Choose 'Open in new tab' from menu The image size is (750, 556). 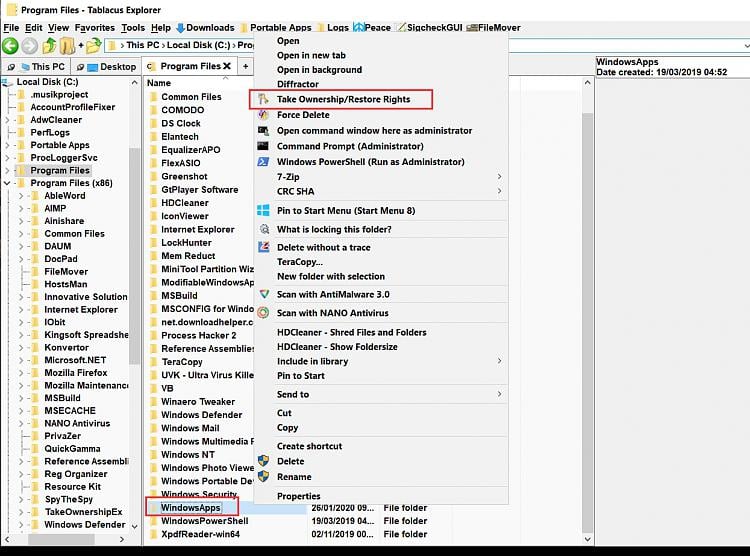pos(311,56)
